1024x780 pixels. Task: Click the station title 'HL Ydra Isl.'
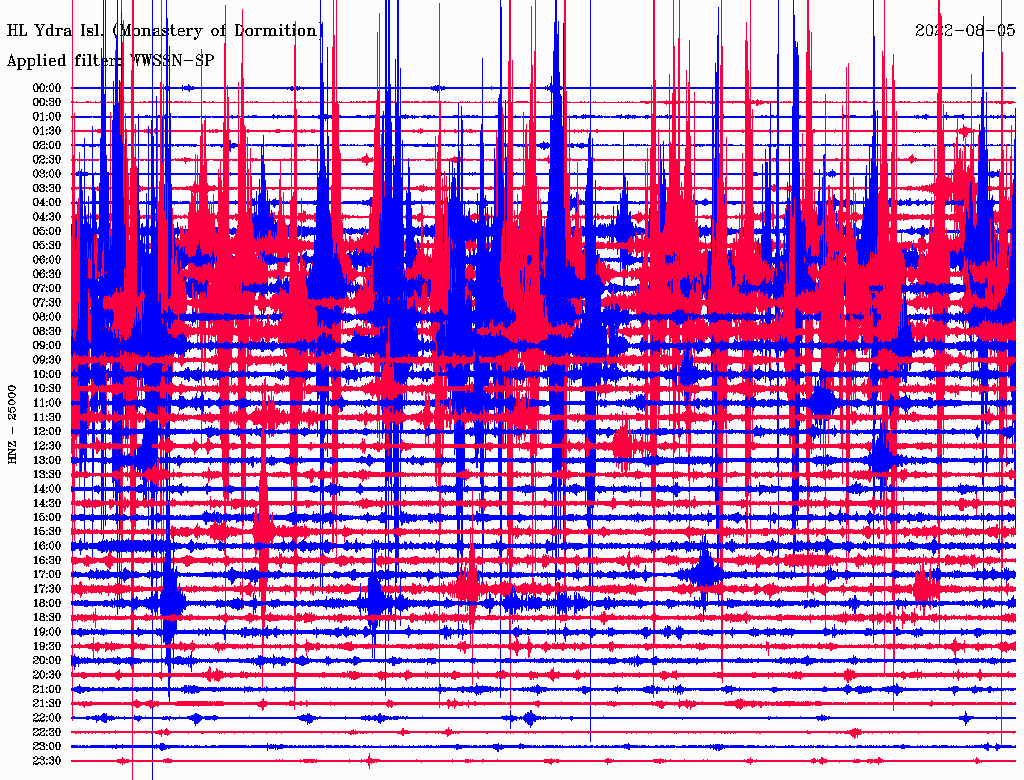54,31
